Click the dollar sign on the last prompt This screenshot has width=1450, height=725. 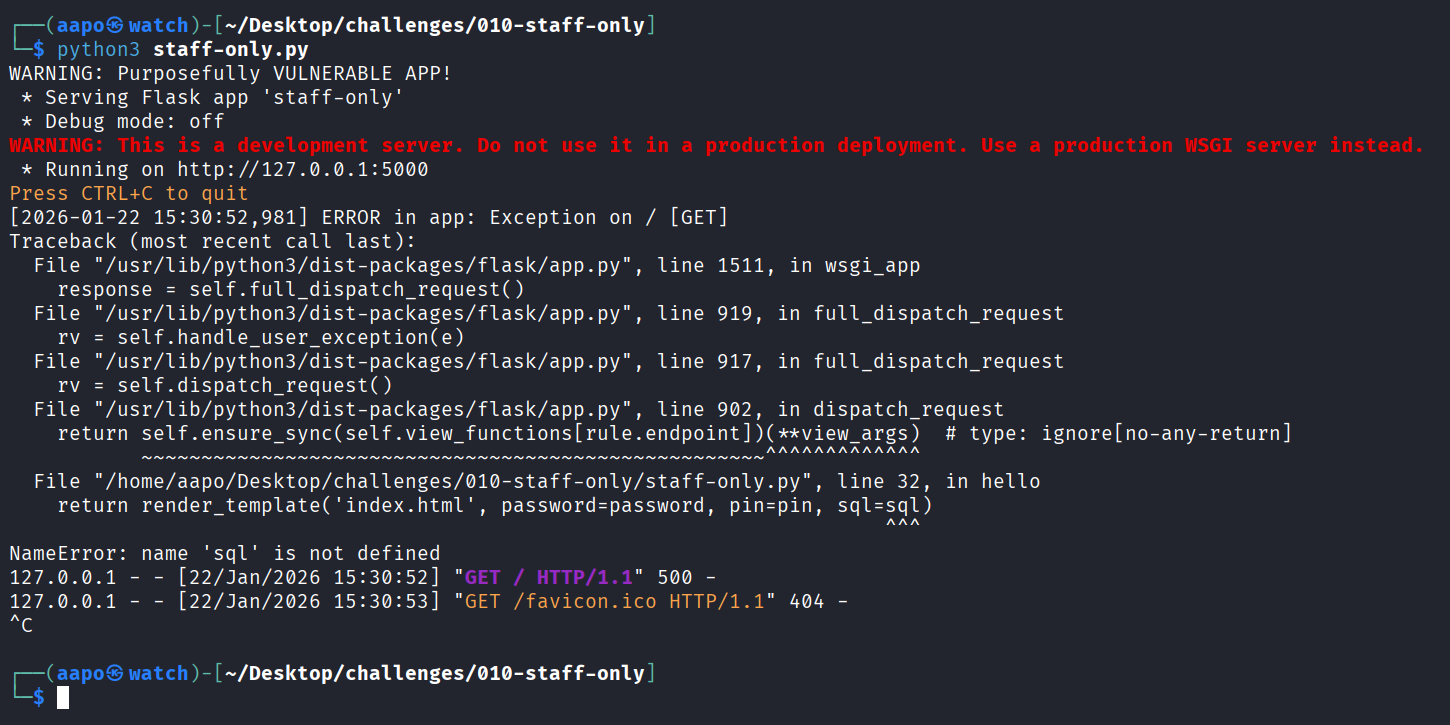click(39, 697)
